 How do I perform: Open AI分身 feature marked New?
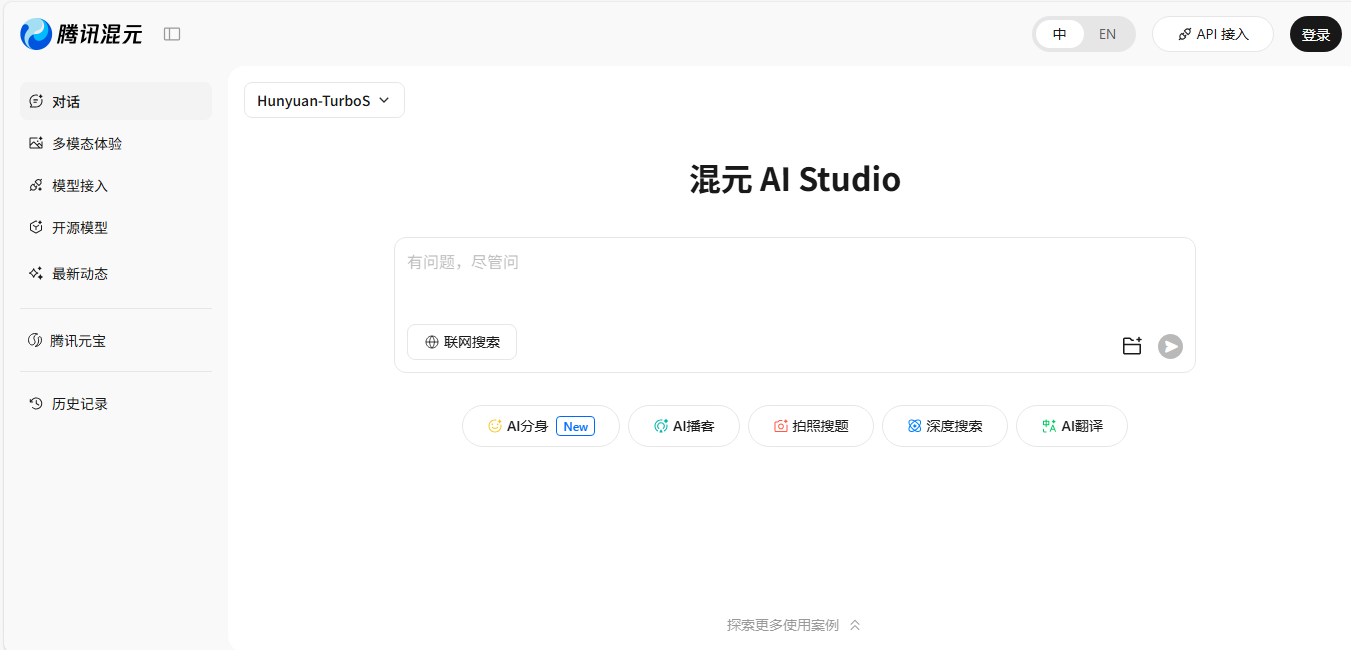pyautogui.click(x=540, y=426)
